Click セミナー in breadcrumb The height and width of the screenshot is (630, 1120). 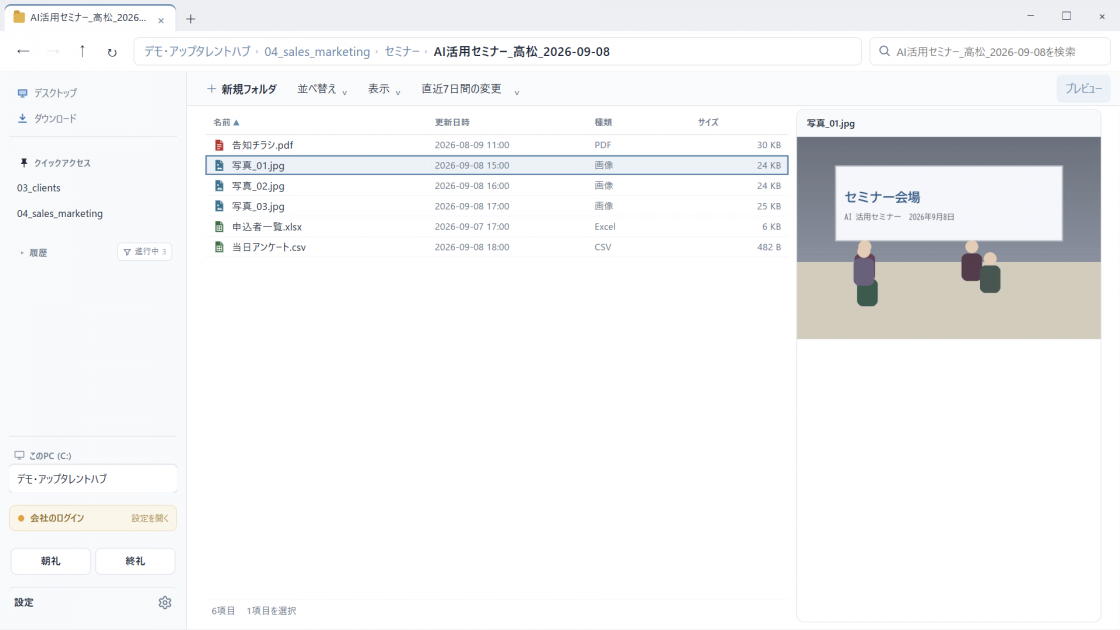pos(401,51)
